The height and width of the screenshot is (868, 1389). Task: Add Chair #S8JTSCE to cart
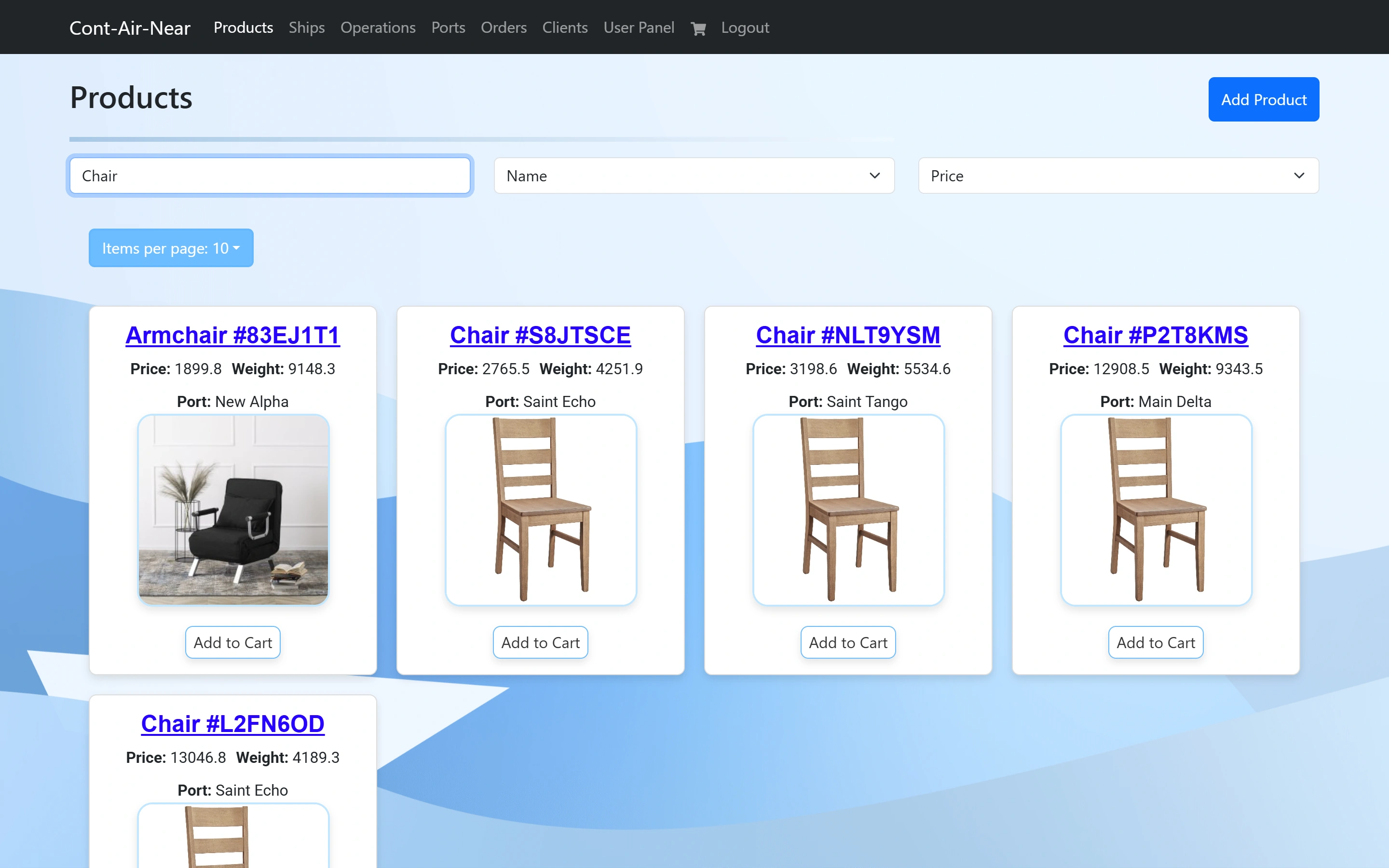pos(540,642)
